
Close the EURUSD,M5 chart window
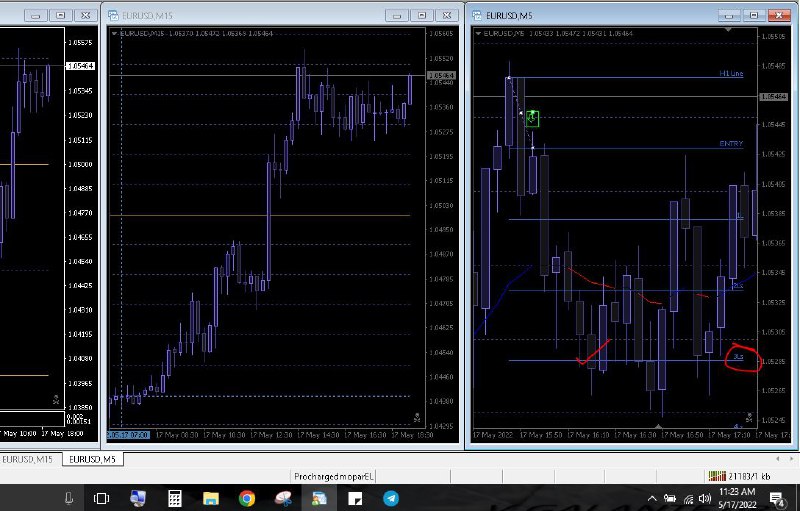click(779, 16)
